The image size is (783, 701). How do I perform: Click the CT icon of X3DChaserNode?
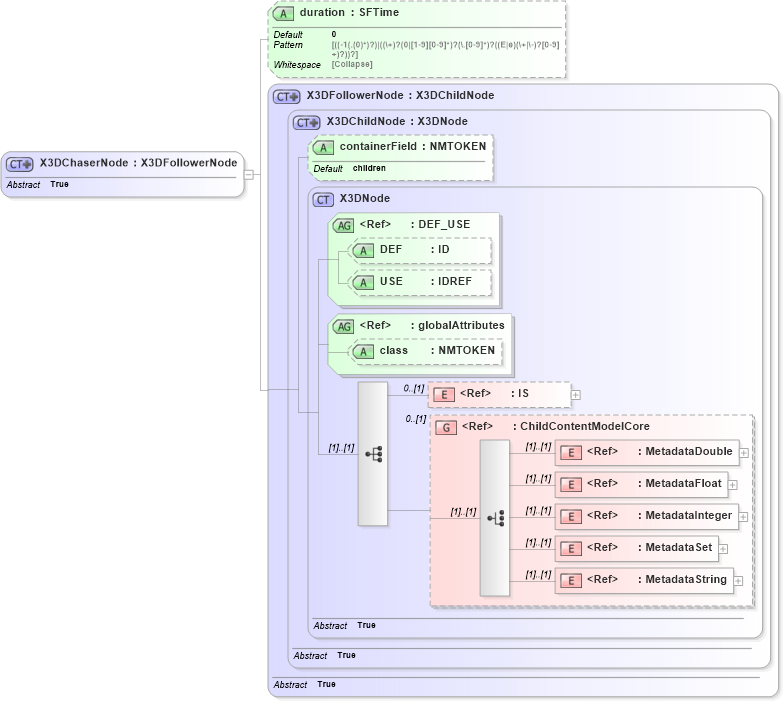click(19, 164)
